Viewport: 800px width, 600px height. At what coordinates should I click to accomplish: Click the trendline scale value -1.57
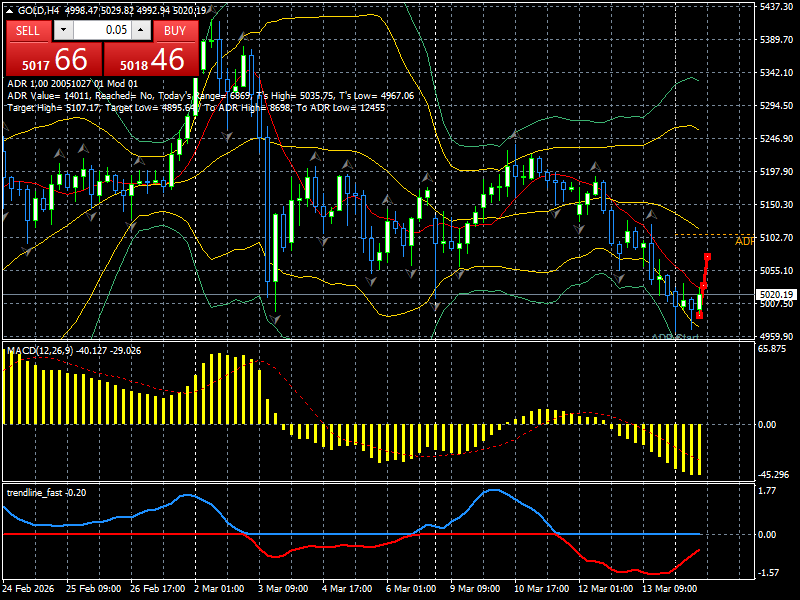coord(769,572)
